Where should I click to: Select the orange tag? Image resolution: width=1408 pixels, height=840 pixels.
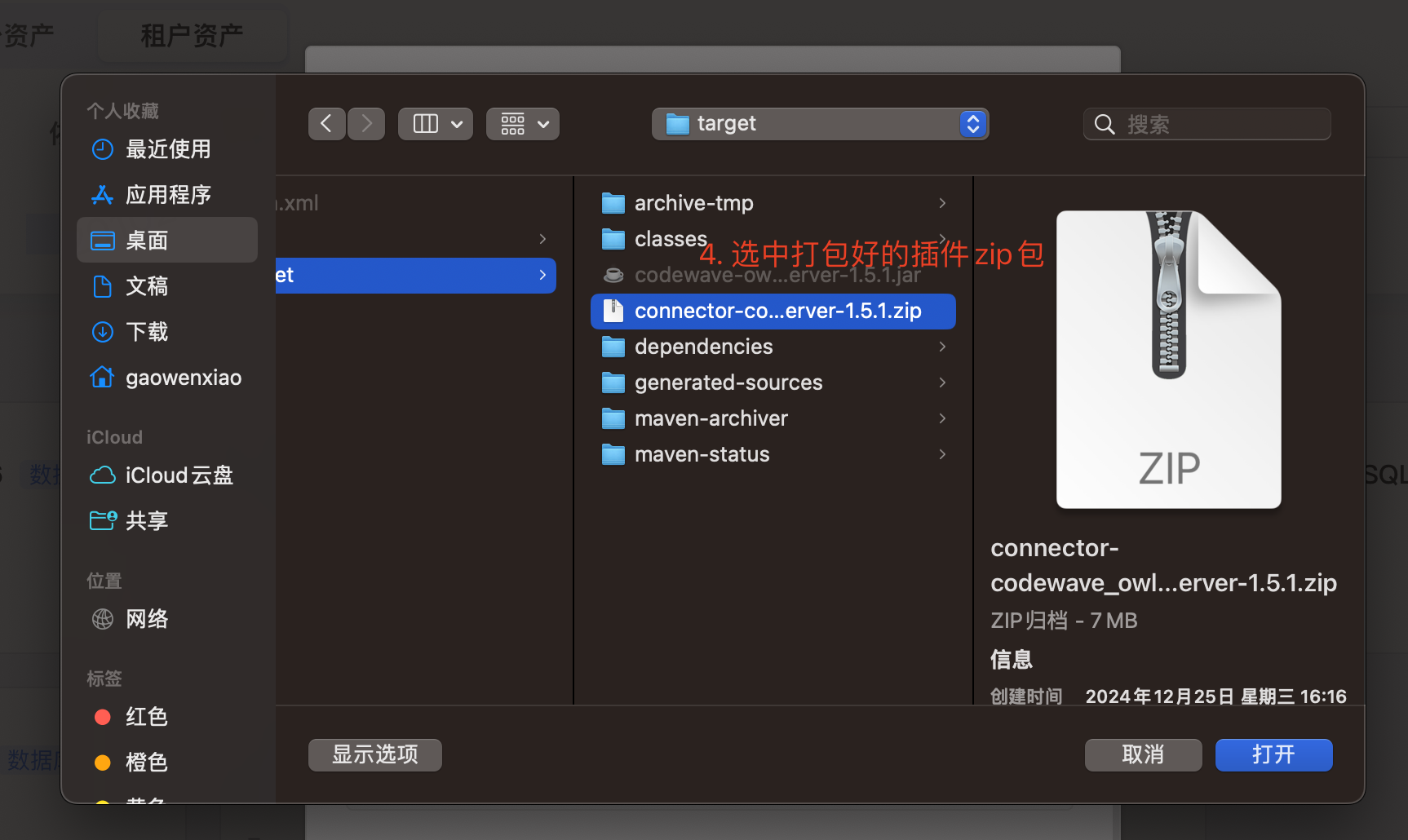tap(167, 763)
